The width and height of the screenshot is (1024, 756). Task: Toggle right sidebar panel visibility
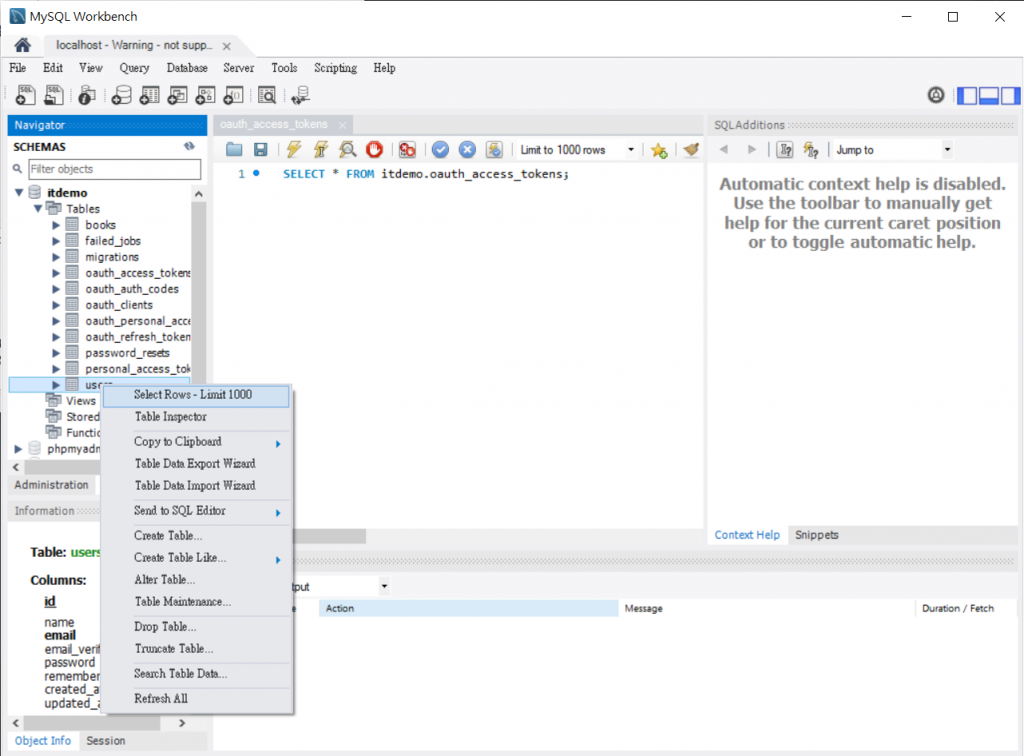click(x=1010, y=95)
